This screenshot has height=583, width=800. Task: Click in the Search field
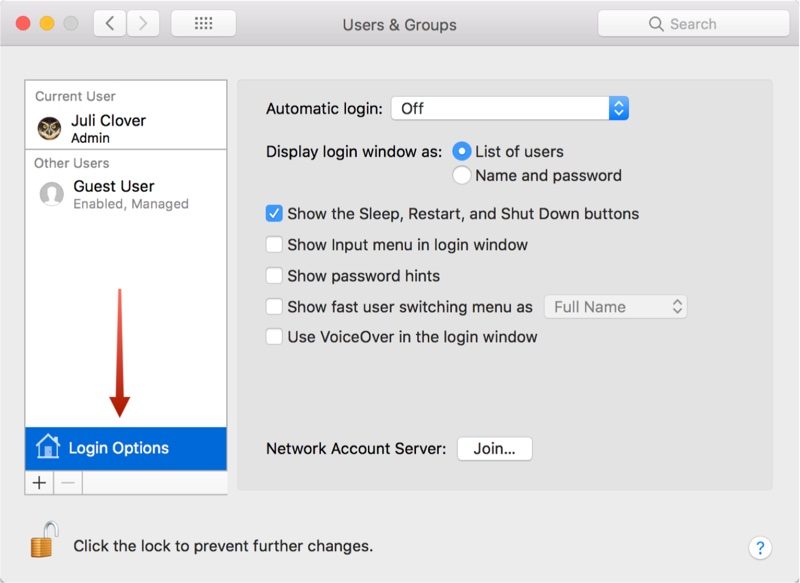[x=693, y=23]
